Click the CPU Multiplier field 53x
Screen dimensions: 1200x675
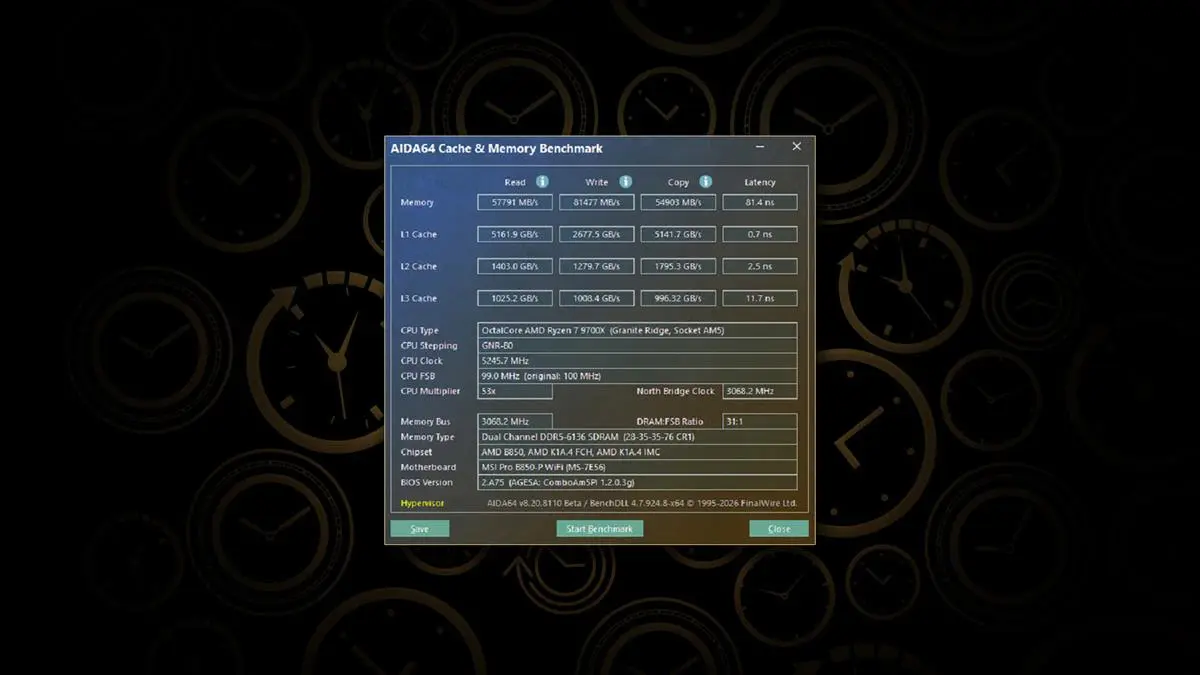click(515, 391)
